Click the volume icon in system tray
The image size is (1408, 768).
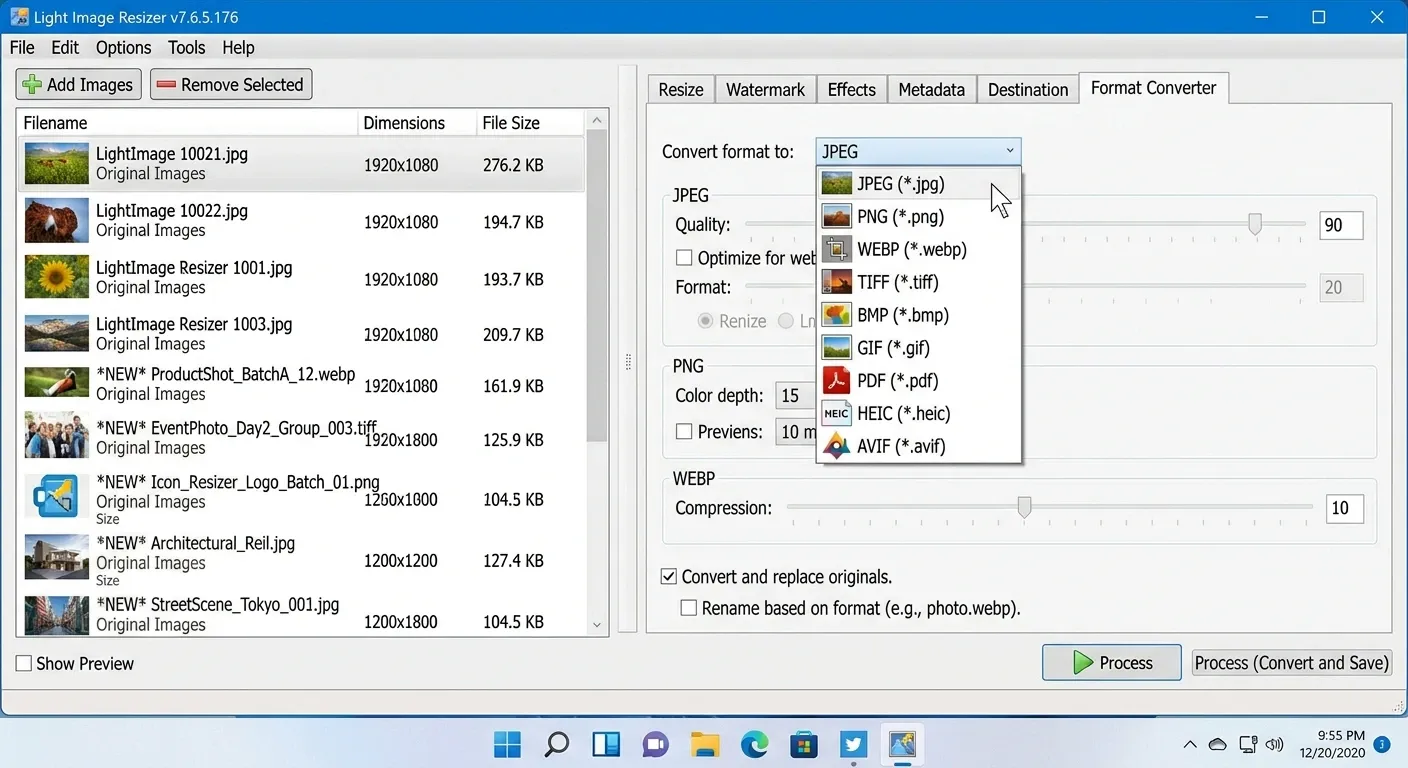[1274, 744]
